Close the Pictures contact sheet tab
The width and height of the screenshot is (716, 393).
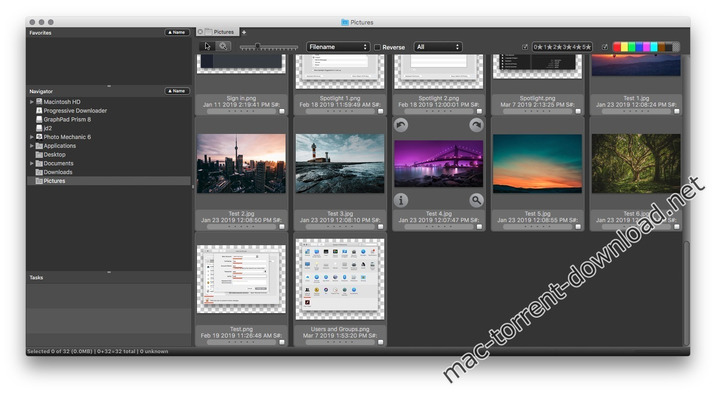coord(200,32)
